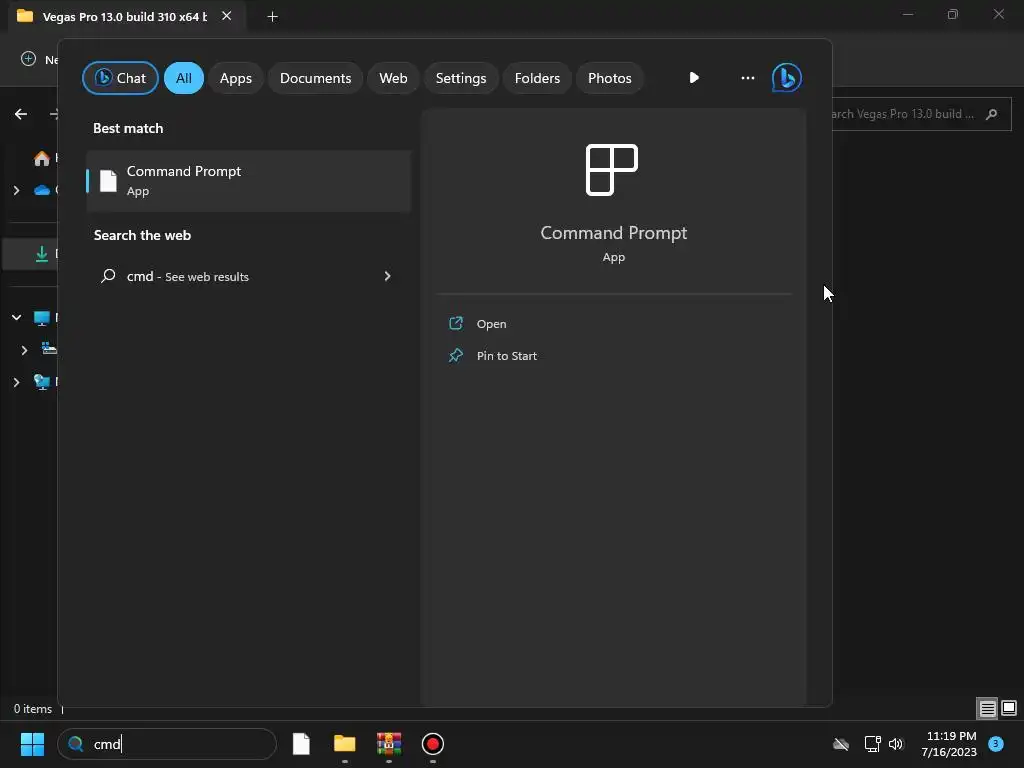Switch to the Folders filter tab

coord(537,78)
